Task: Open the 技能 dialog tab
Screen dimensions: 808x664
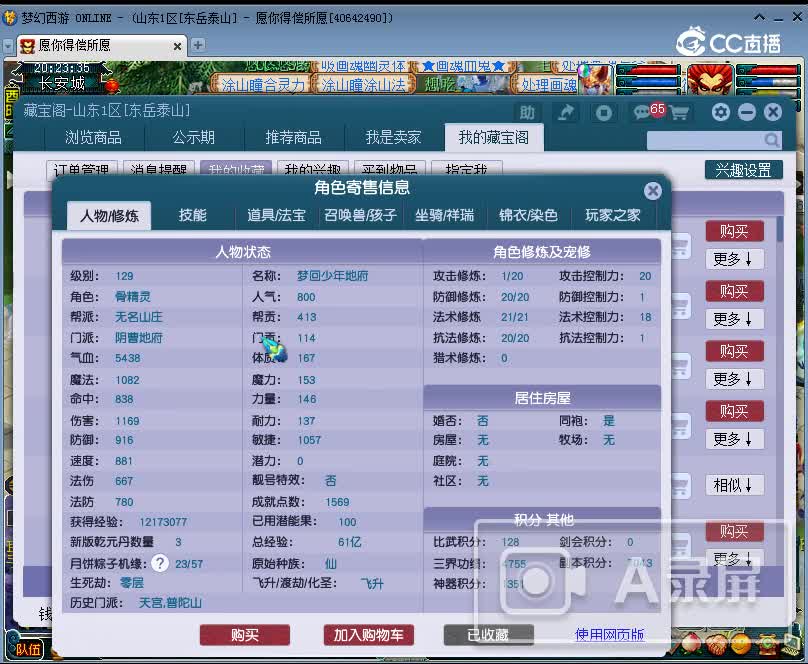Action: 192,215
